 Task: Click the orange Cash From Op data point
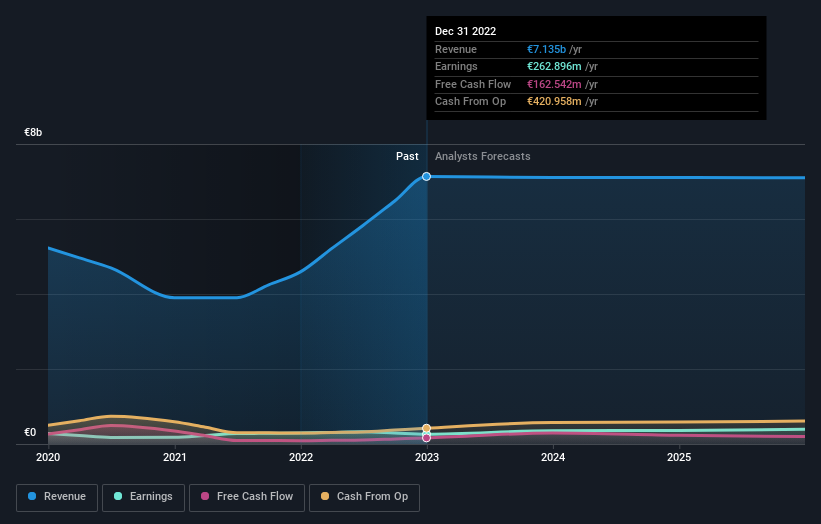pyautogui.click(x=426, y=428)
